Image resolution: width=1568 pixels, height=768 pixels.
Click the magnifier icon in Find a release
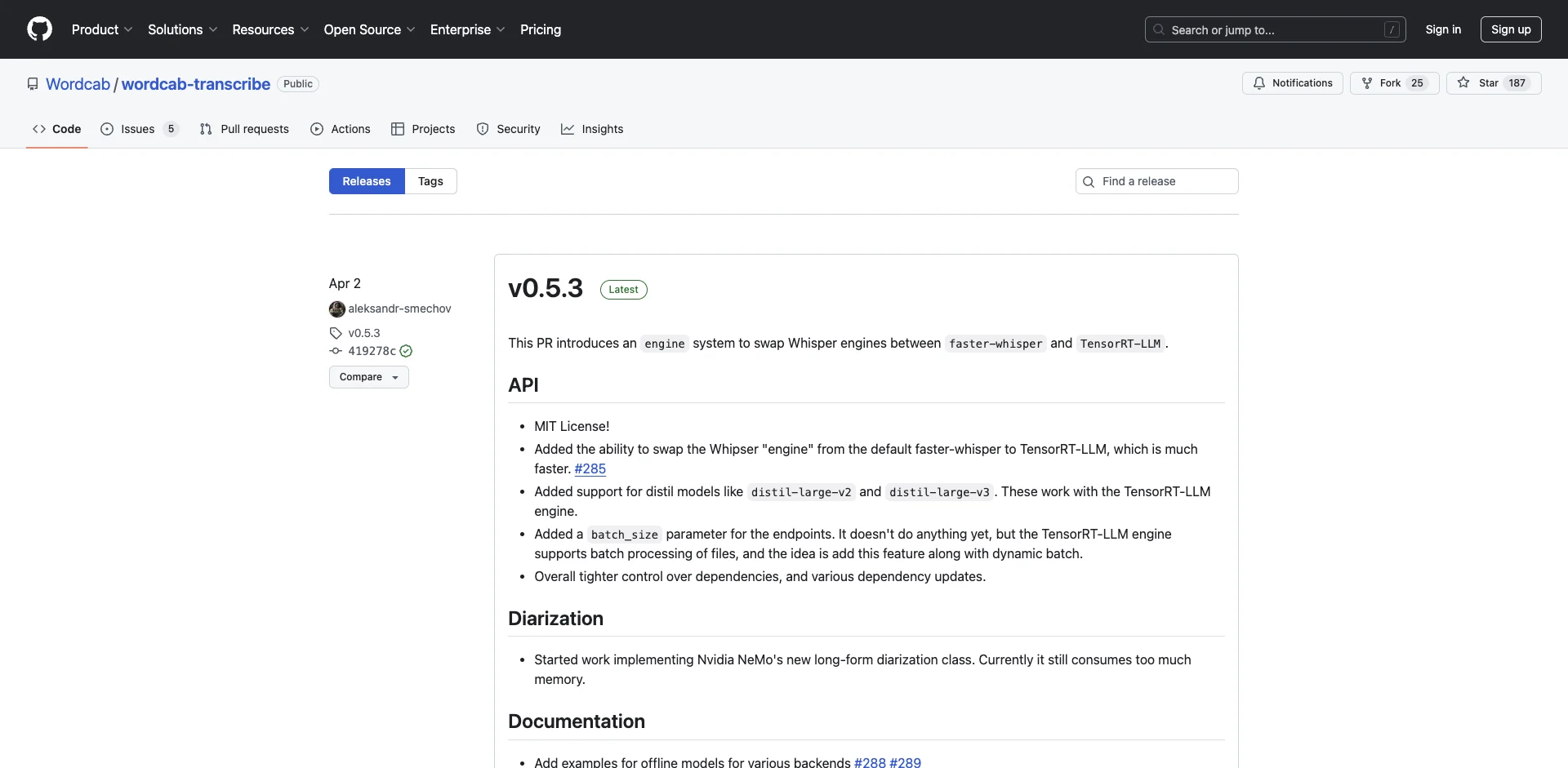[x=1089, y=182]
